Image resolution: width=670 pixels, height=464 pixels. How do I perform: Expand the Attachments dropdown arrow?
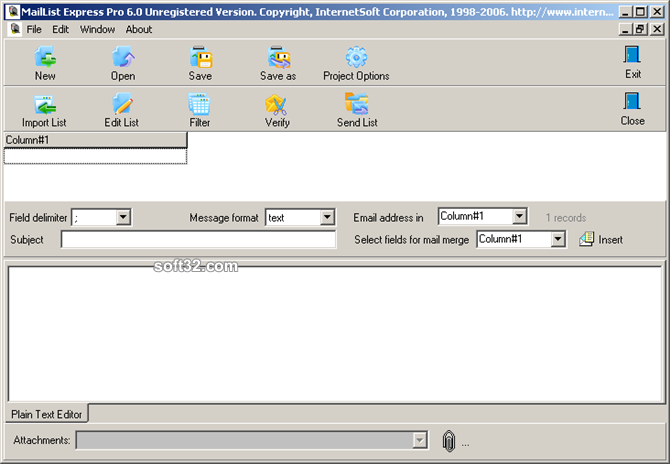[x=420, y=440]
